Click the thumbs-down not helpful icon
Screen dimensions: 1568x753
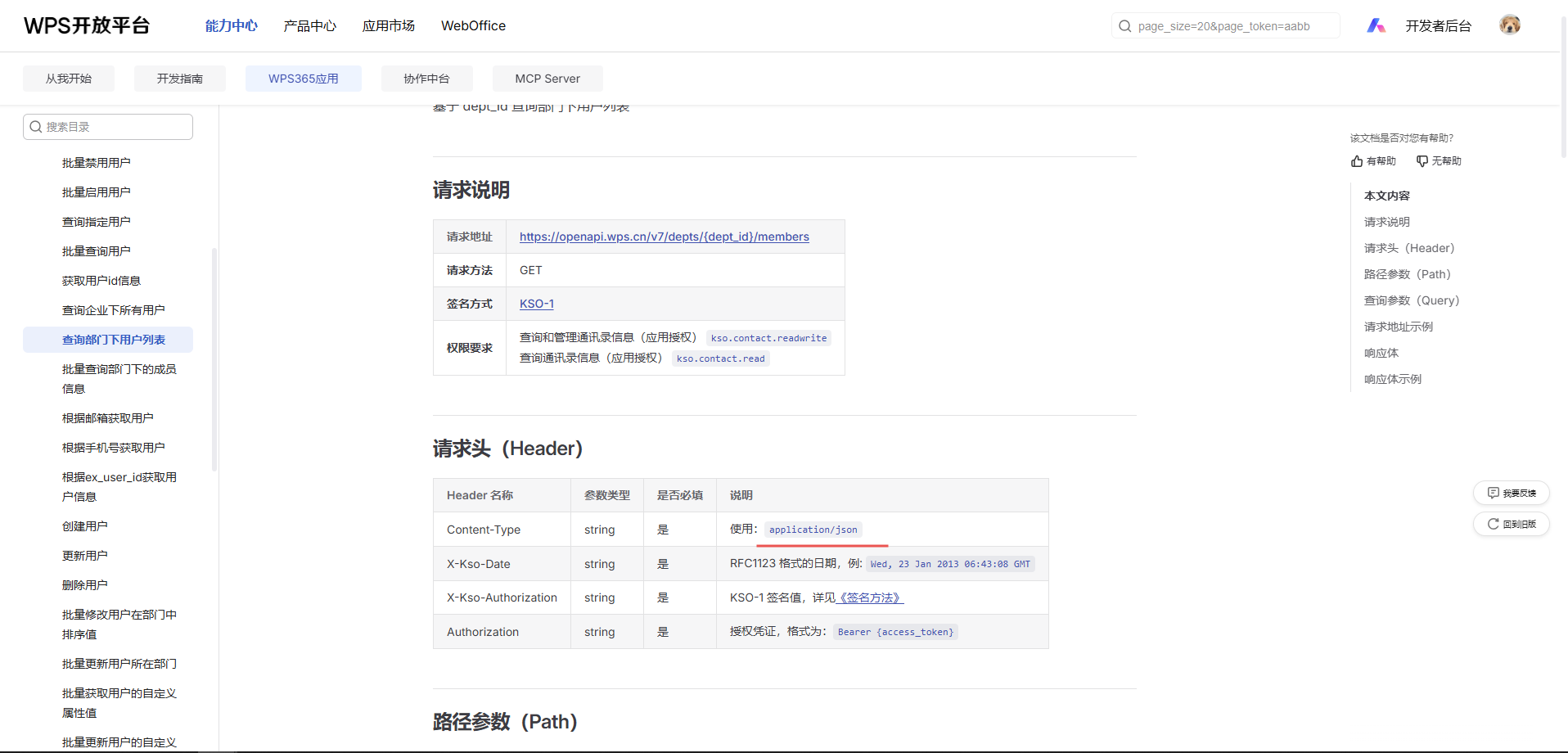point(1422,161)
